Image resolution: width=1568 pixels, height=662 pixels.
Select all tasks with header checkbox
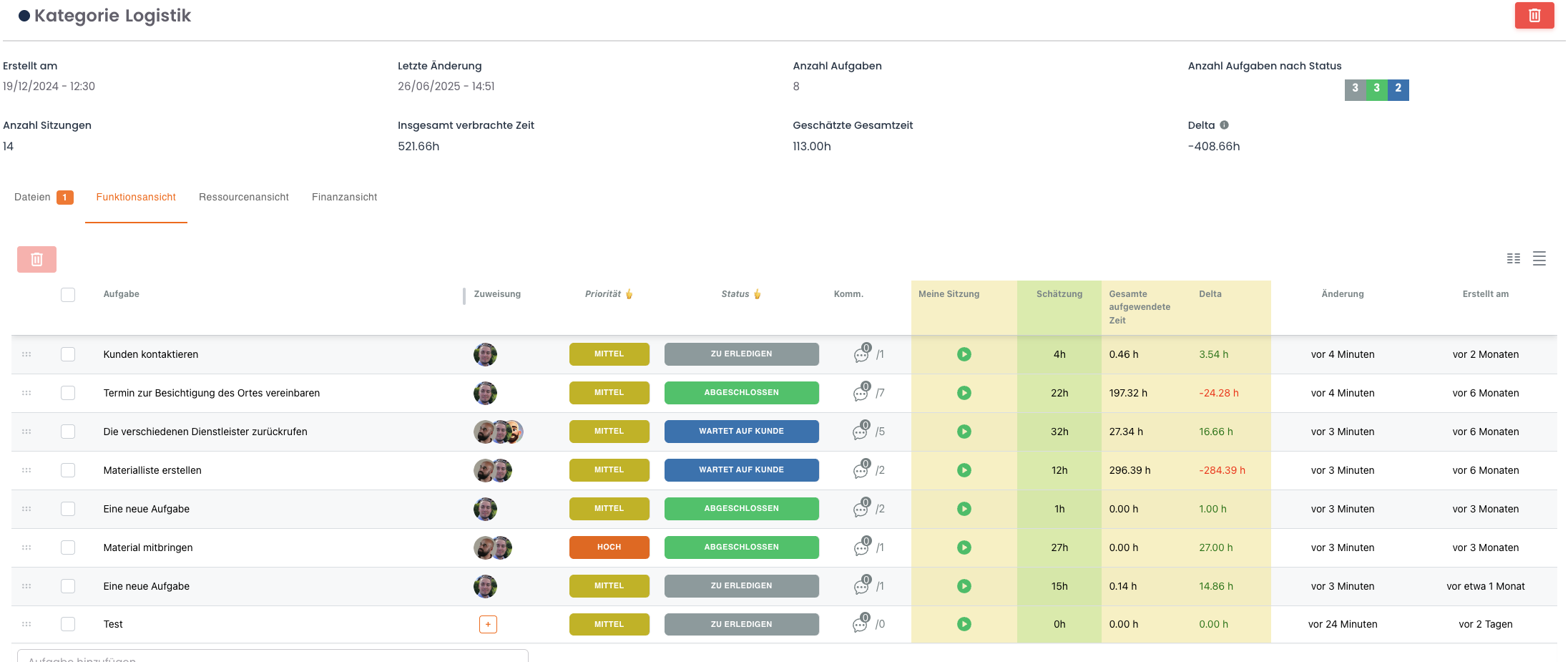click(x=68, y=295)
